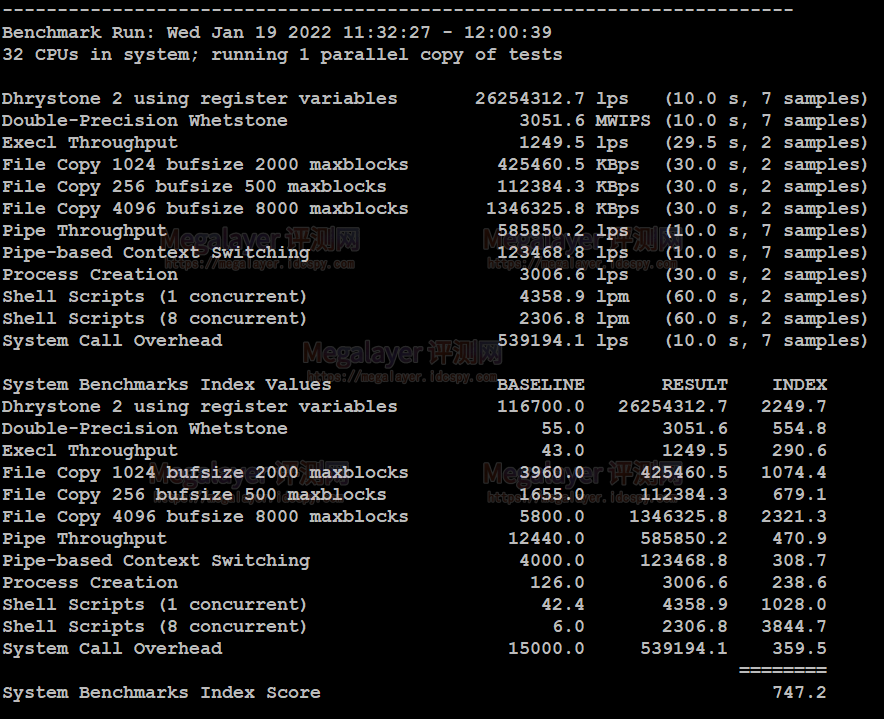This screenshot has width=884, height=719.
Task: Click System Call Overhead 539194.1 lps
Action: (563, 341)
